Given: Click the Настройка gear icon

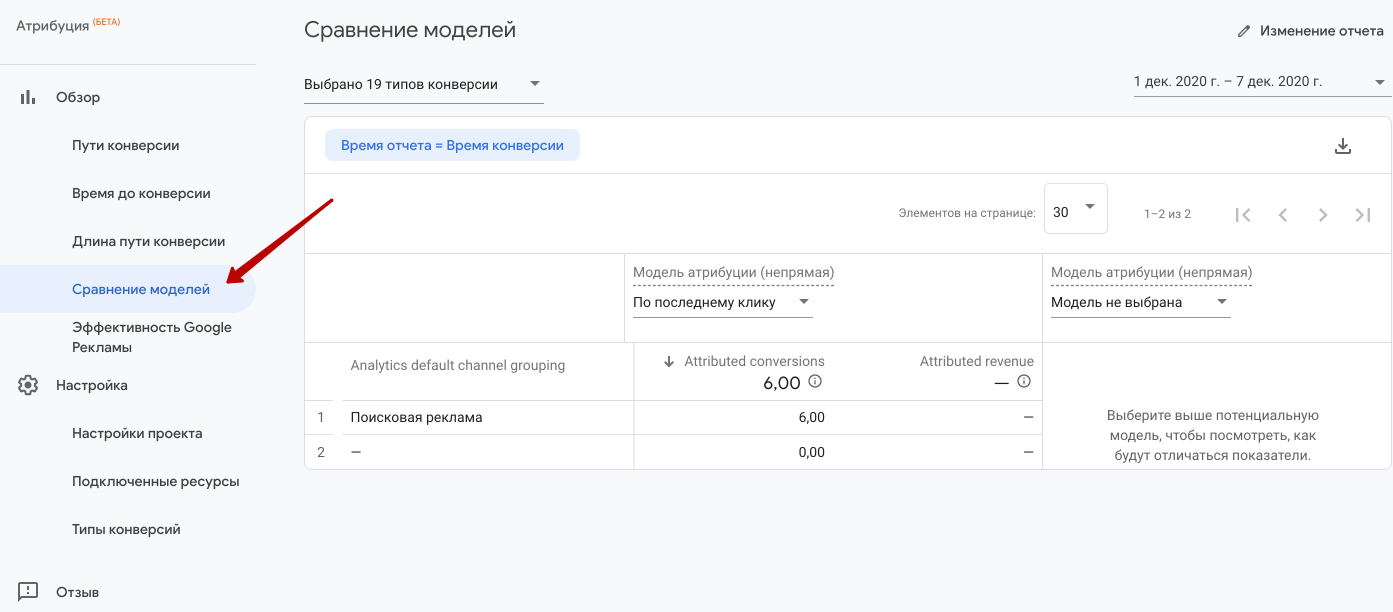Looking at the screenshot, I should coord(28,385).
